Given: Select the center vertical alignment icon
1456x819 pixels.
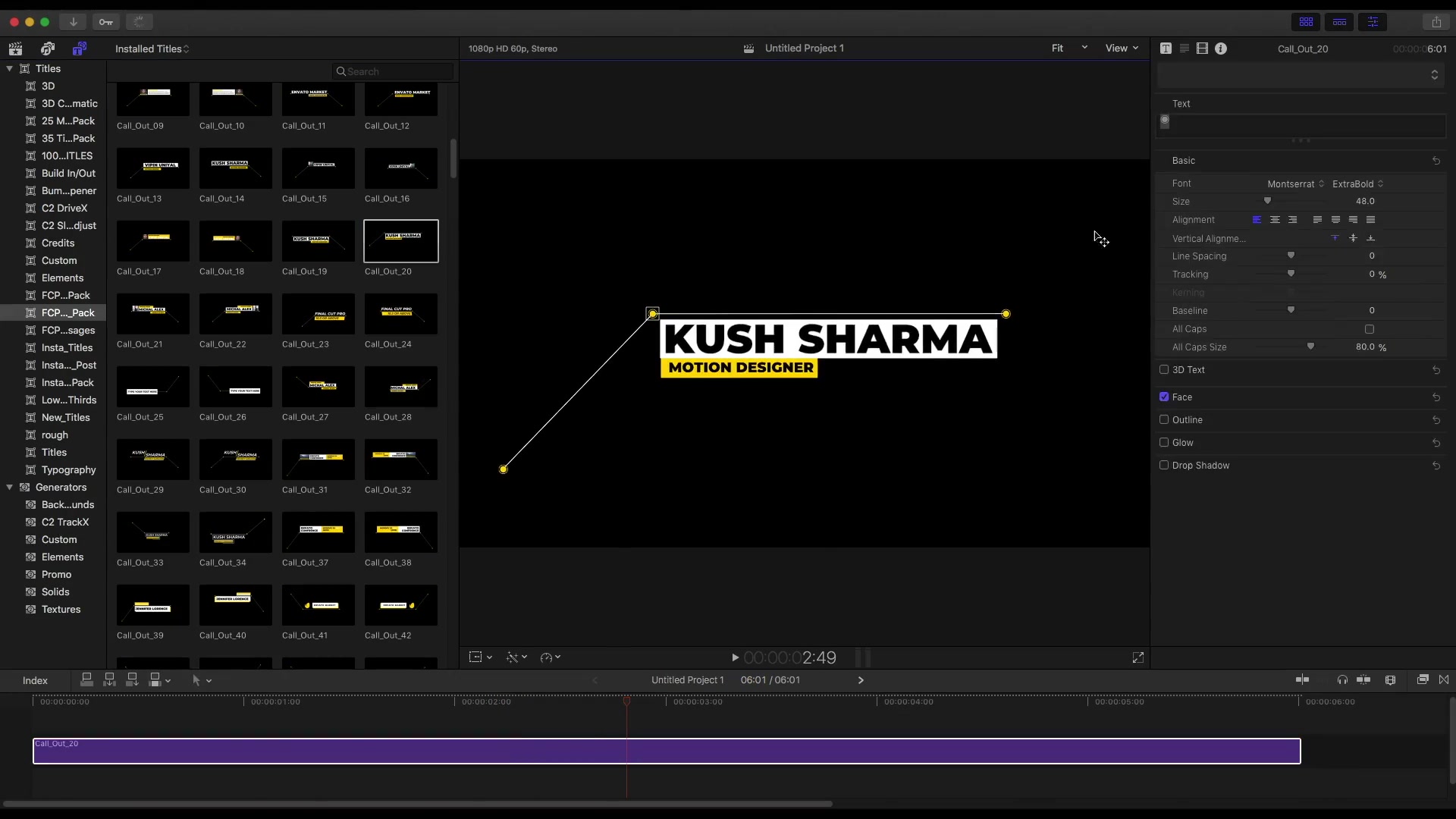Looking at the screenshot, I should 1352,238.
